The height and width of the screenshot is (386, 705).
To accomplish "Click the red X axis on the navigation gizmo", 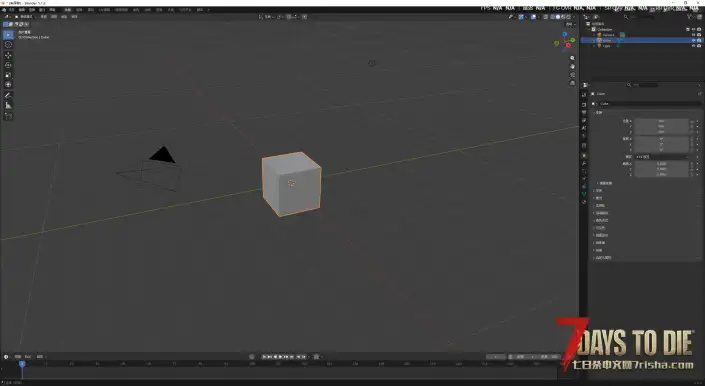I will pos(568,45).
